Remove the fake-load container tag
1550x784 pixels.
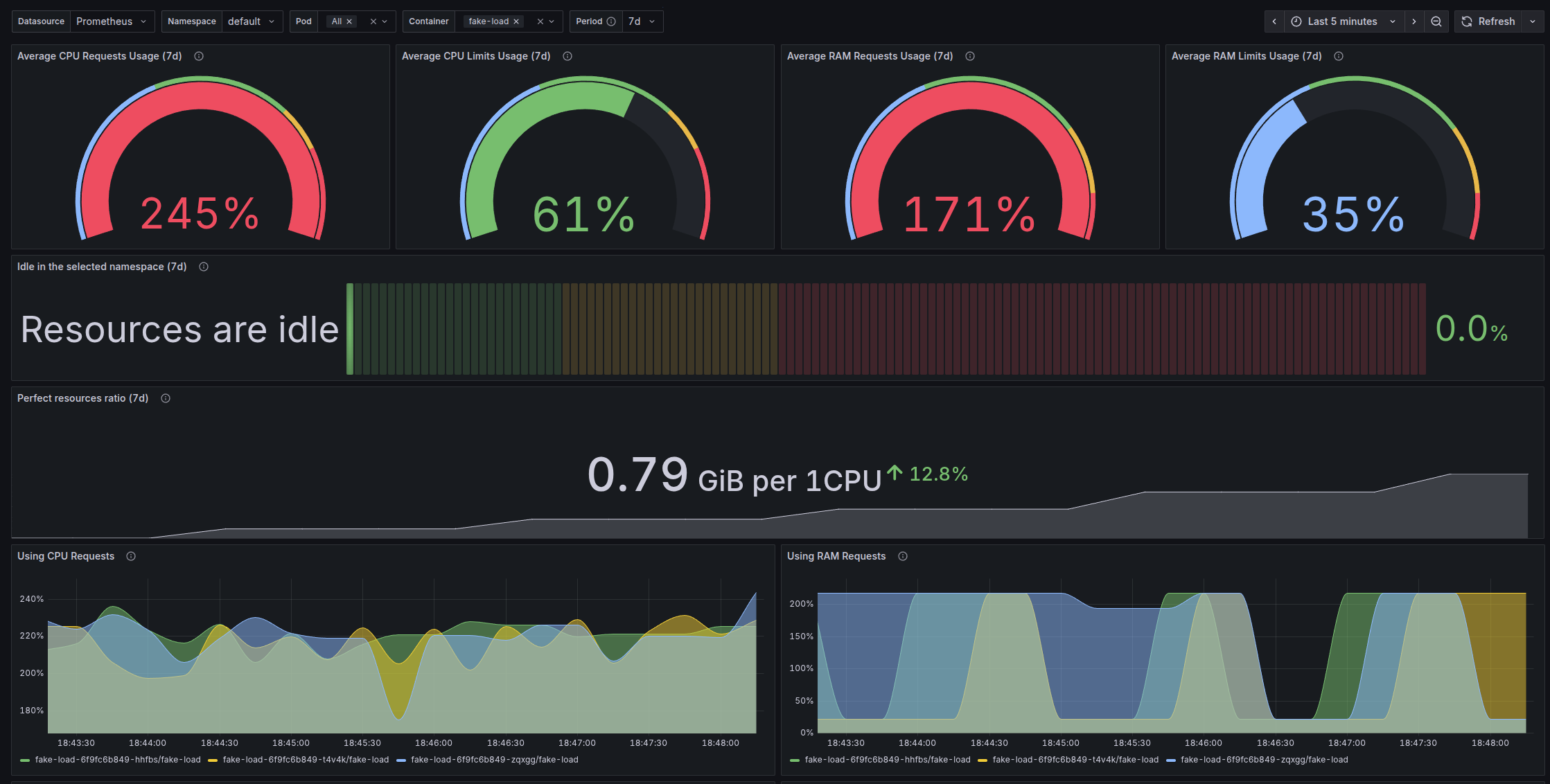tap(516, 21)
